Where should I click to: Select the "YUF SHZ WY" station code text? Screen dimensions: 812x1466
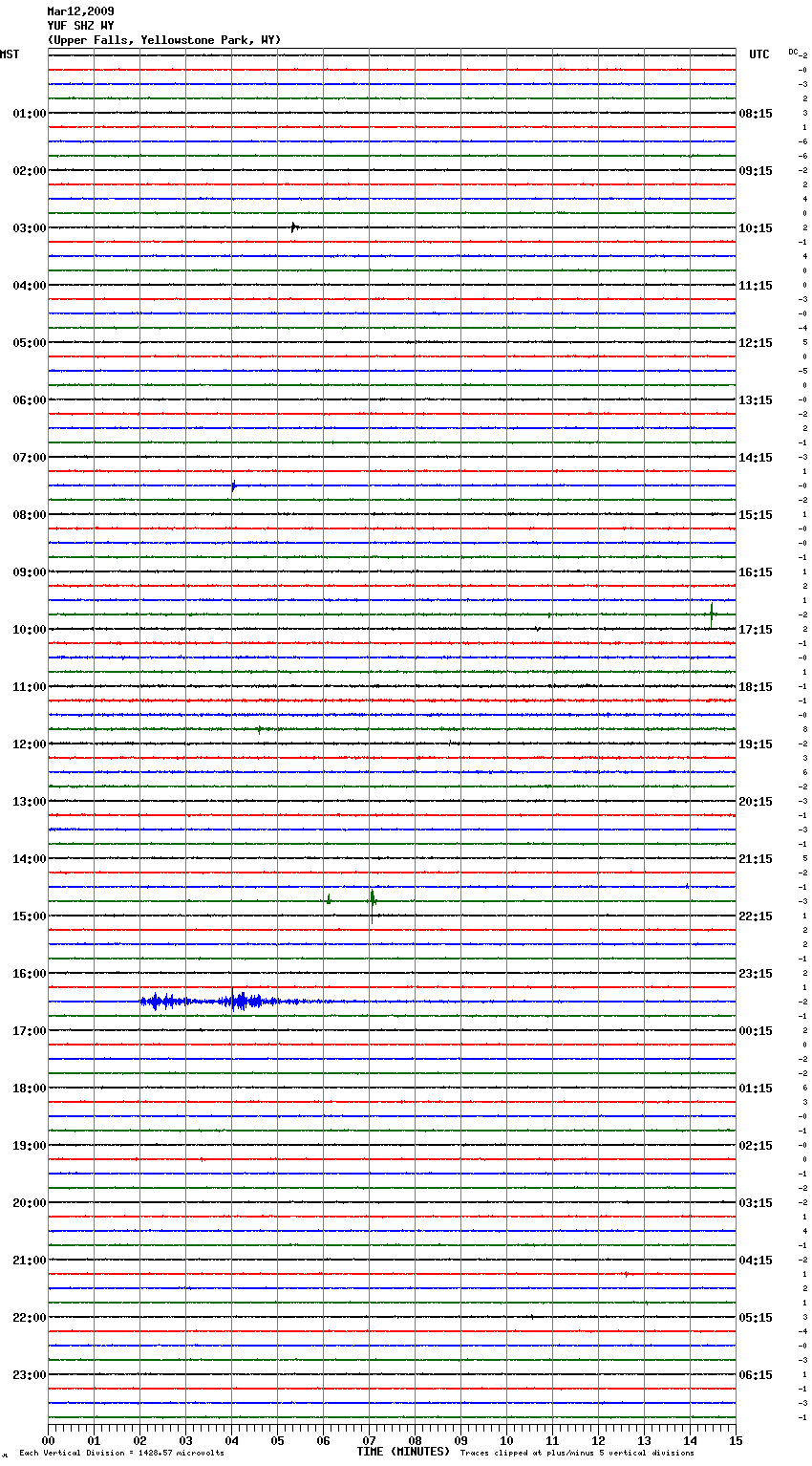(80, 26)
